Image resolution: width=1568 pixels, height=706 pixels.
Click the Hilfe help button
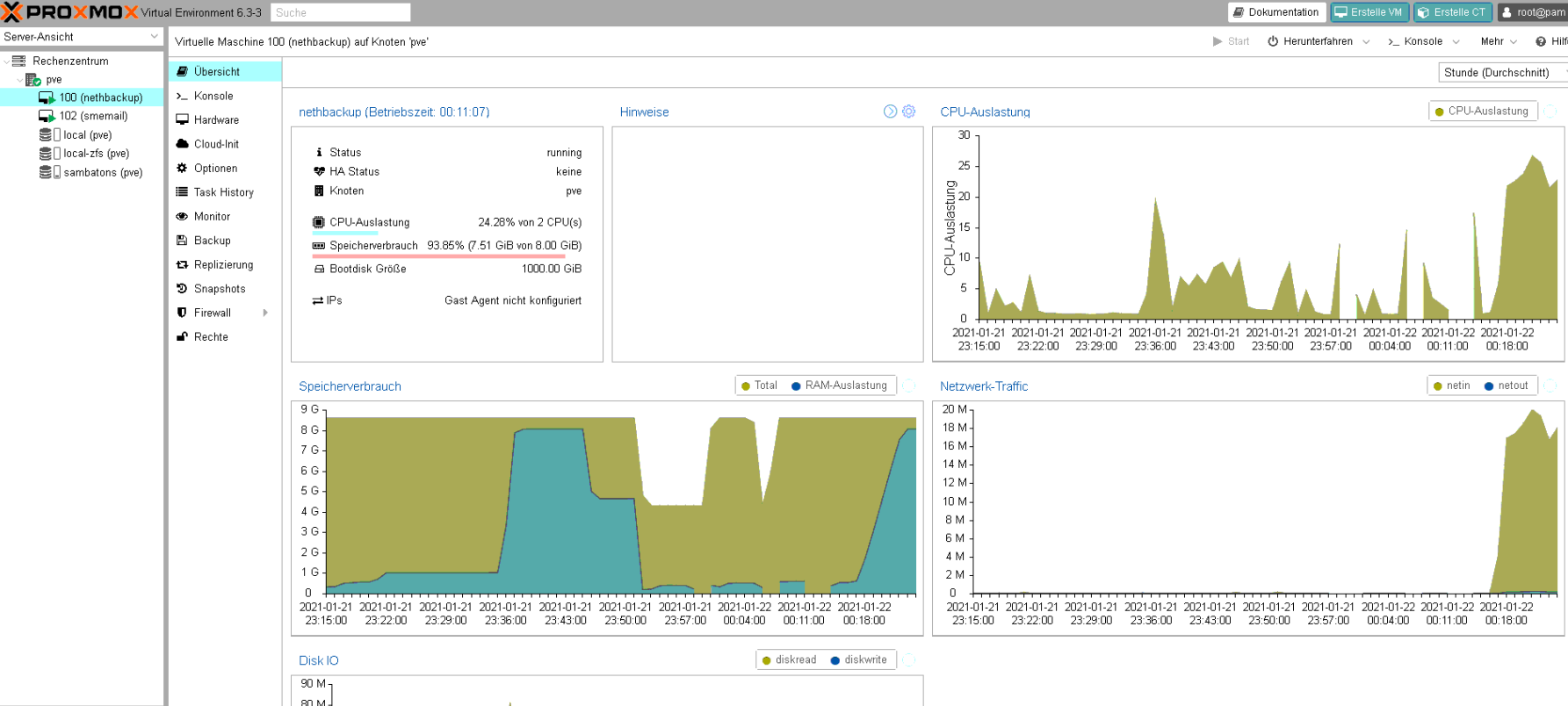click(x=1550, y=41)
